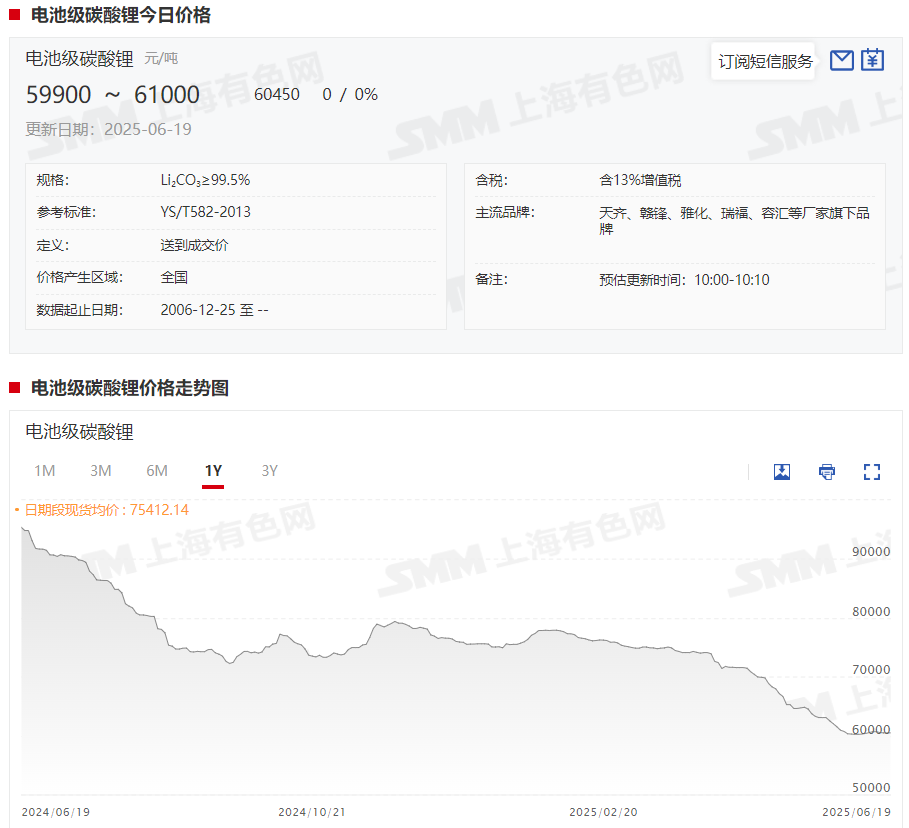
Task: Click the x-axis date 2025/02/20
Action: tap(603, 812)
